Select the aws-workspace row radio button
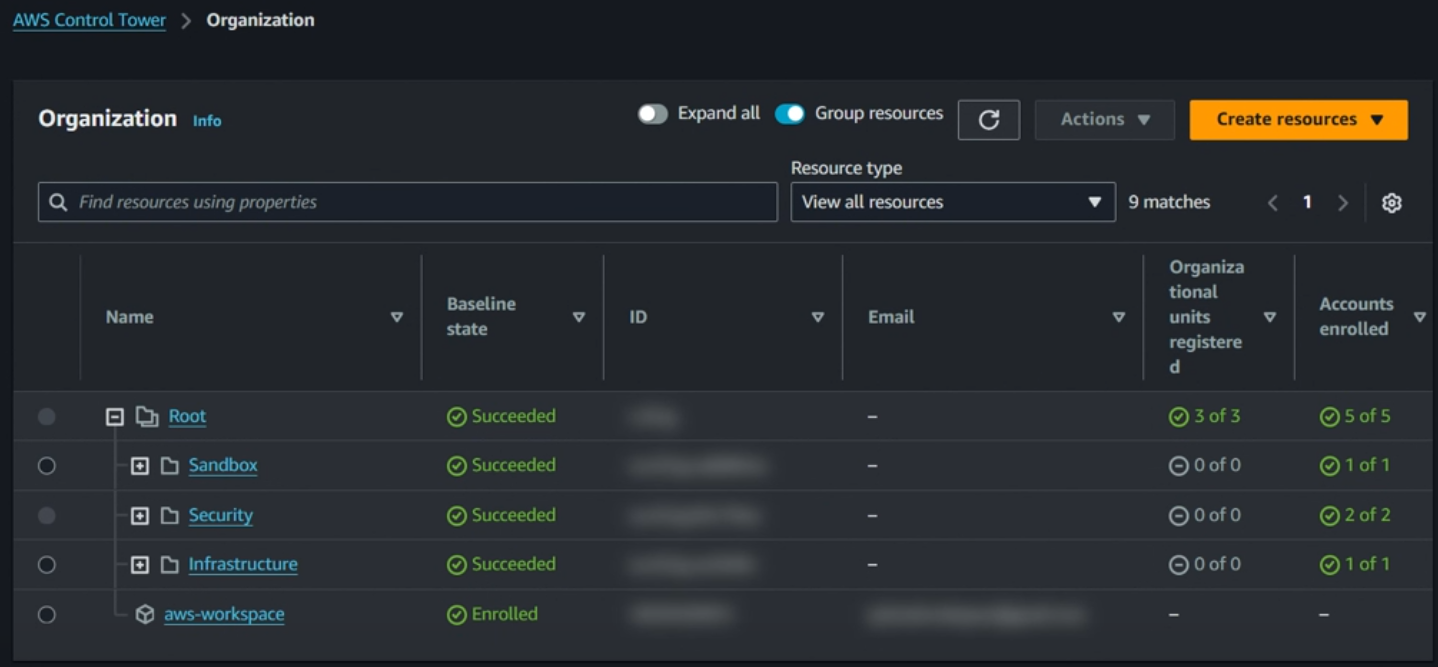The height and width of the screenshot is (667, 1438). [47, 615]
